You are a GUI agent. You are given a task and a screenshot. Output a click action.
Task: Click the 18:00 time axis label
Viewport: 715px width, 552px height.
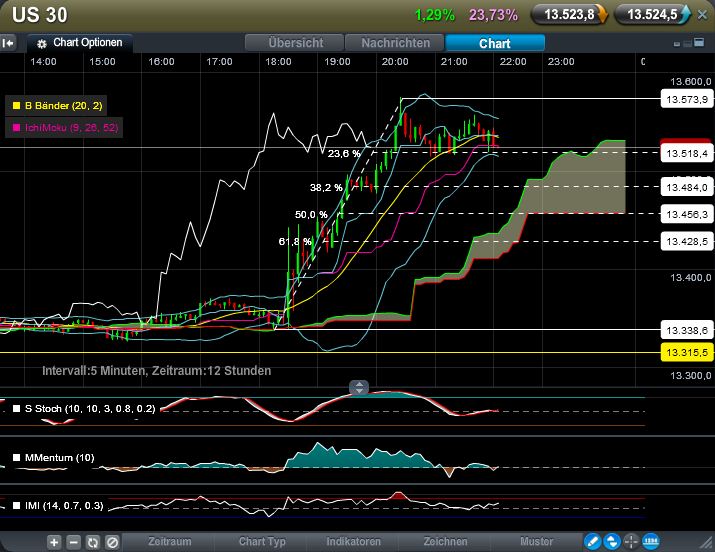(278, 62)
